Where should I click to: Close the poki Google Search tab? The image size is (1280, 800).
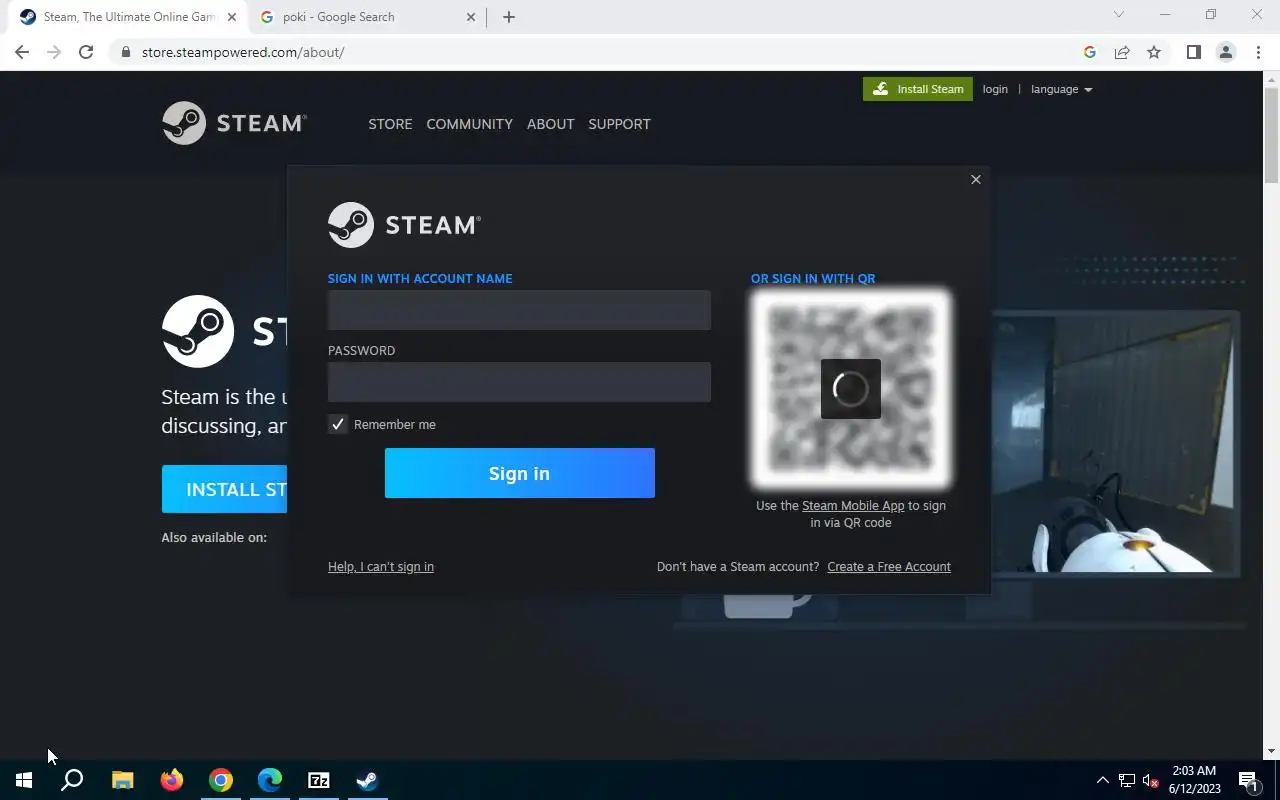click(472, 17)
